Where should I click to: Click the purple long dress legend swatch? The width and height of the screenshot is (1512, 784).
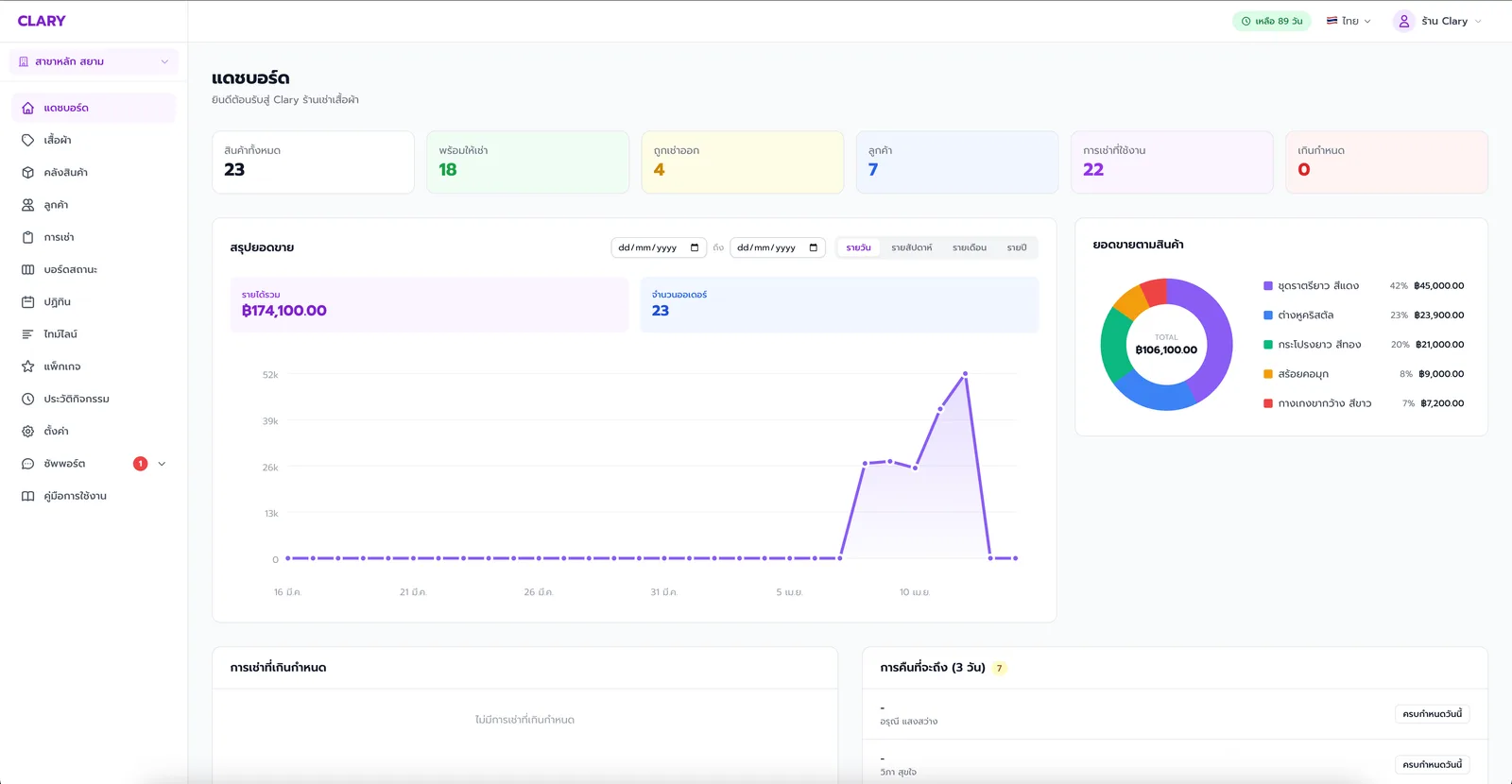tap(1268, 285)
